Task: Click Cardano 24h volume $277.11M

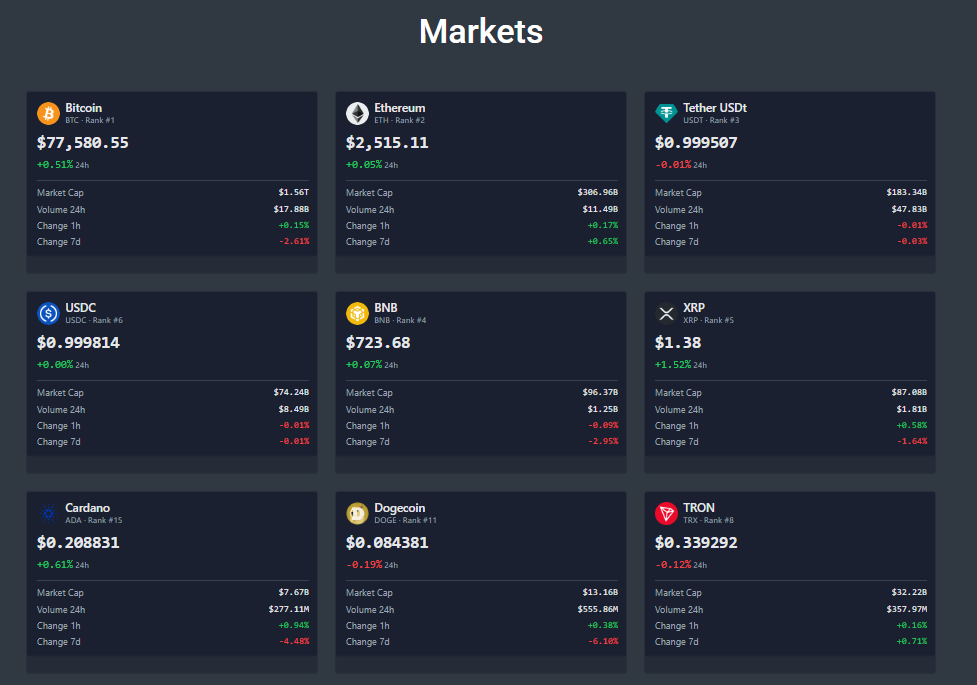Action: [288, 610]
